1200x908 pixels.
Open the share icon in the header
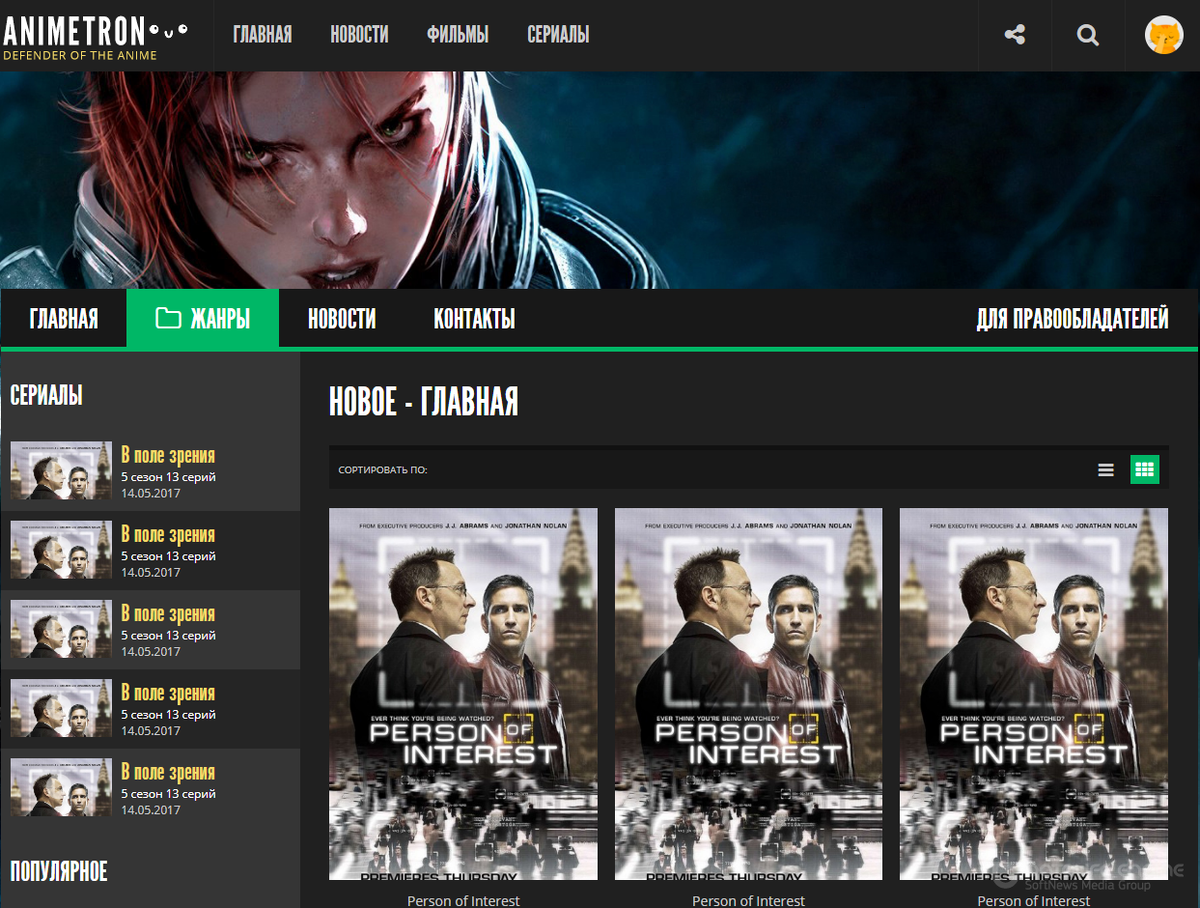(x=1014, y=36)
